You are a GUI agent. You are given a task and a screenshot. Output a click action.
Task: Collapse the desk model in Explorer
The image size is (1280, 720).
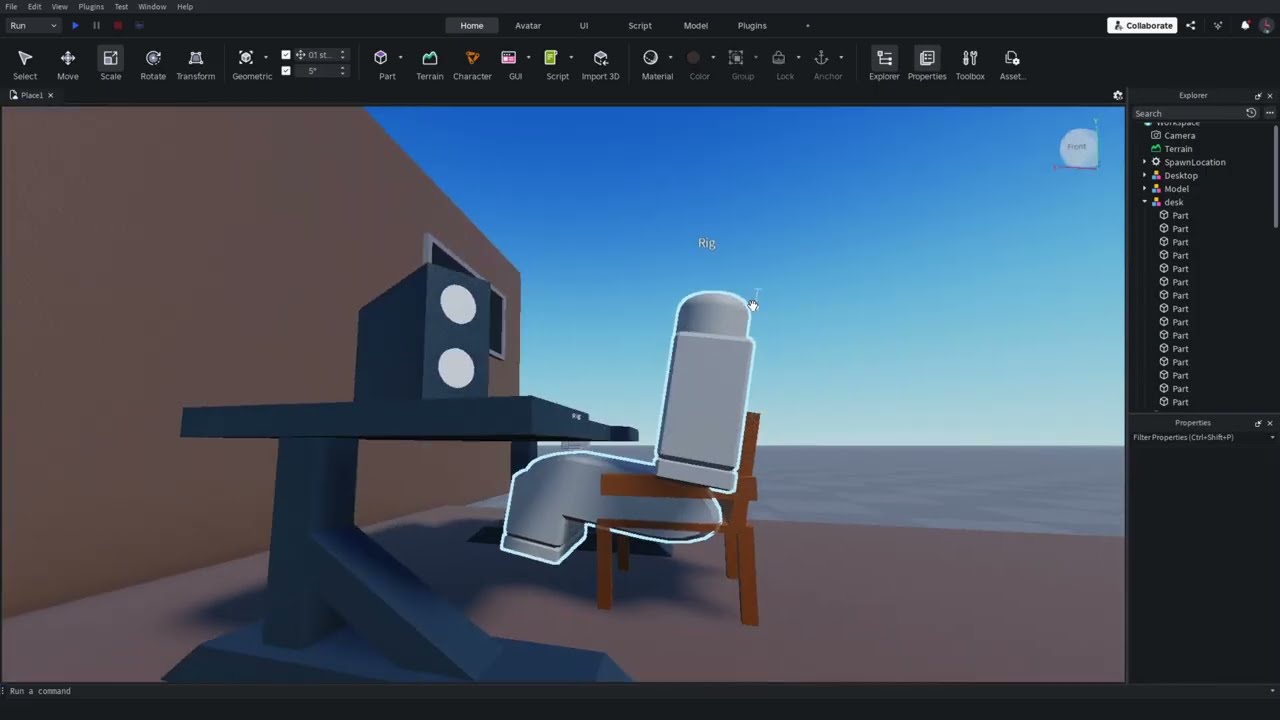coord(1145,202)
